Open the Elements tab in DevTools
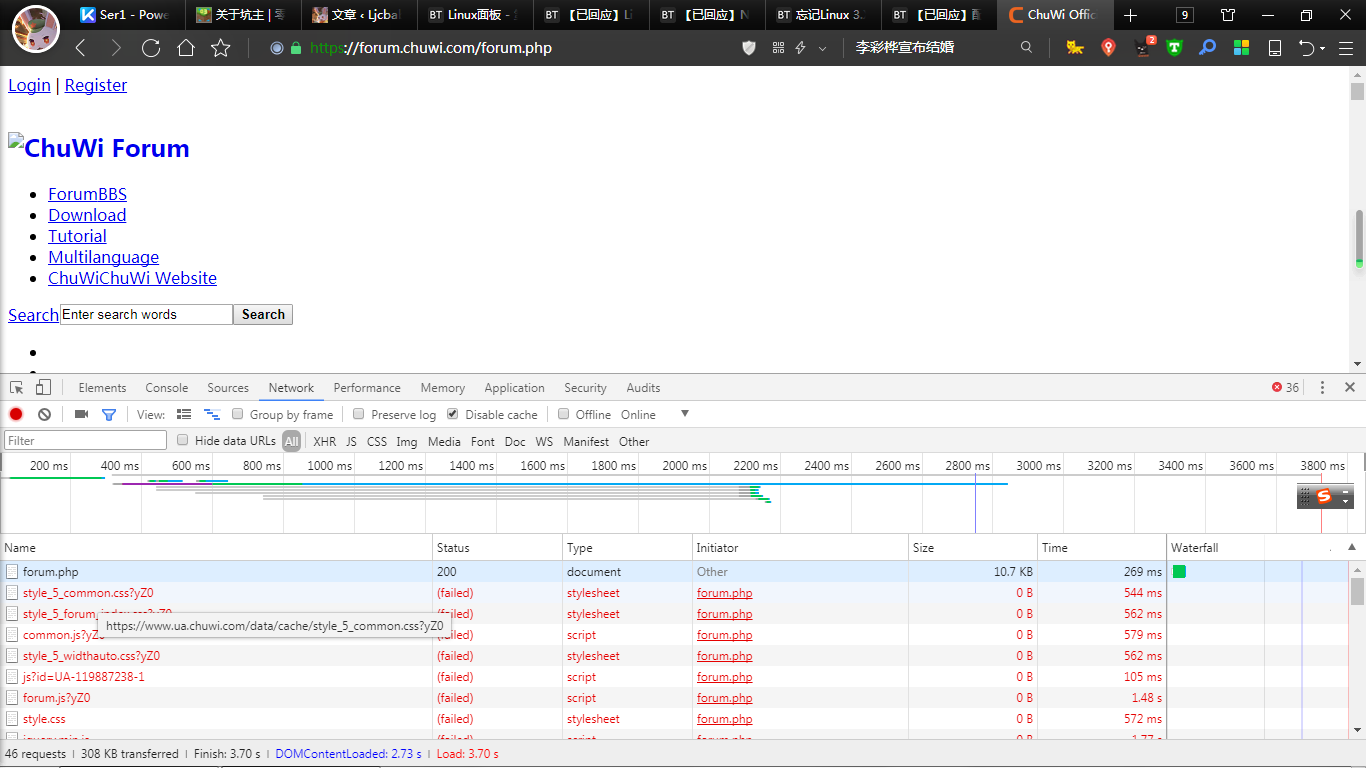This screenshot has width=1366, height=768. click(x=102, y=388)
